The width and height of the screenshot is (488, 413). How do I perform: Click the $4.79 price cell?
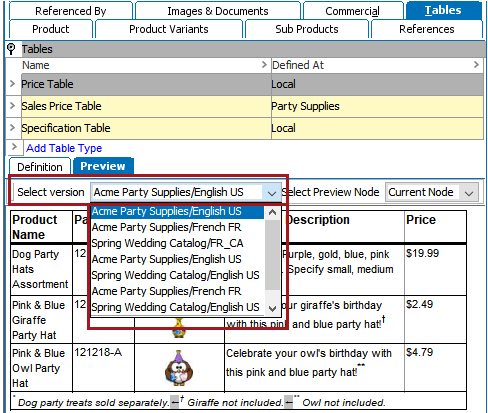(435, 368)
